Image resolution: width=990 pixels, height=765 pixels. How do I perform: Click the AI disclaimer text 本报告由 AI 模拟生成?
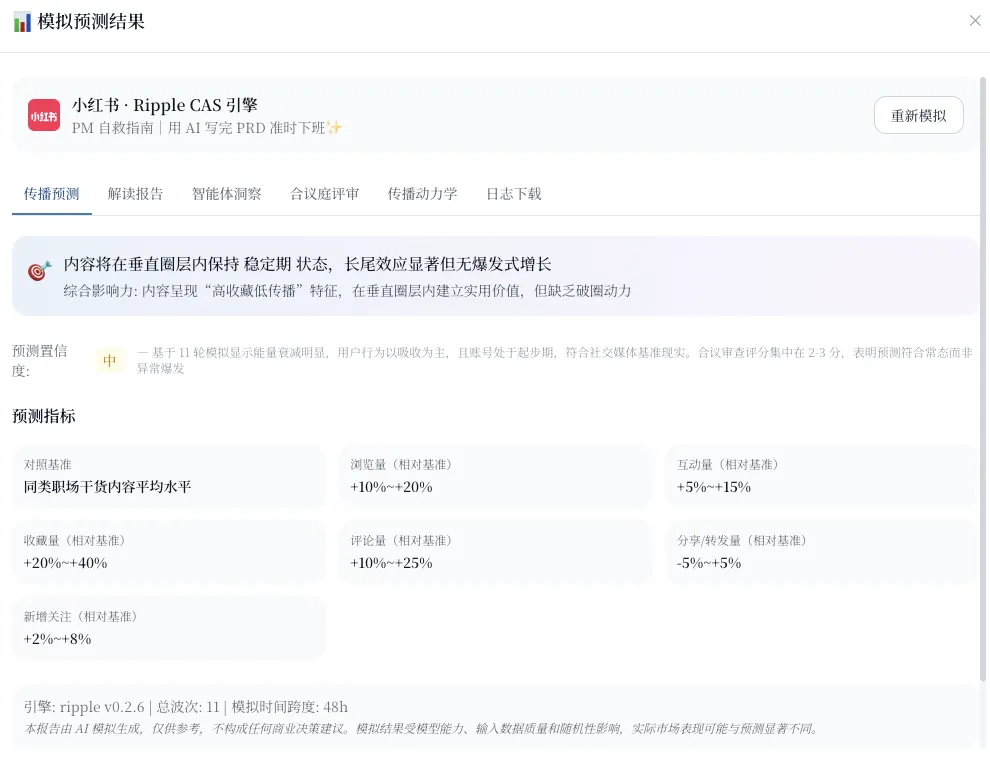(421, 729)
